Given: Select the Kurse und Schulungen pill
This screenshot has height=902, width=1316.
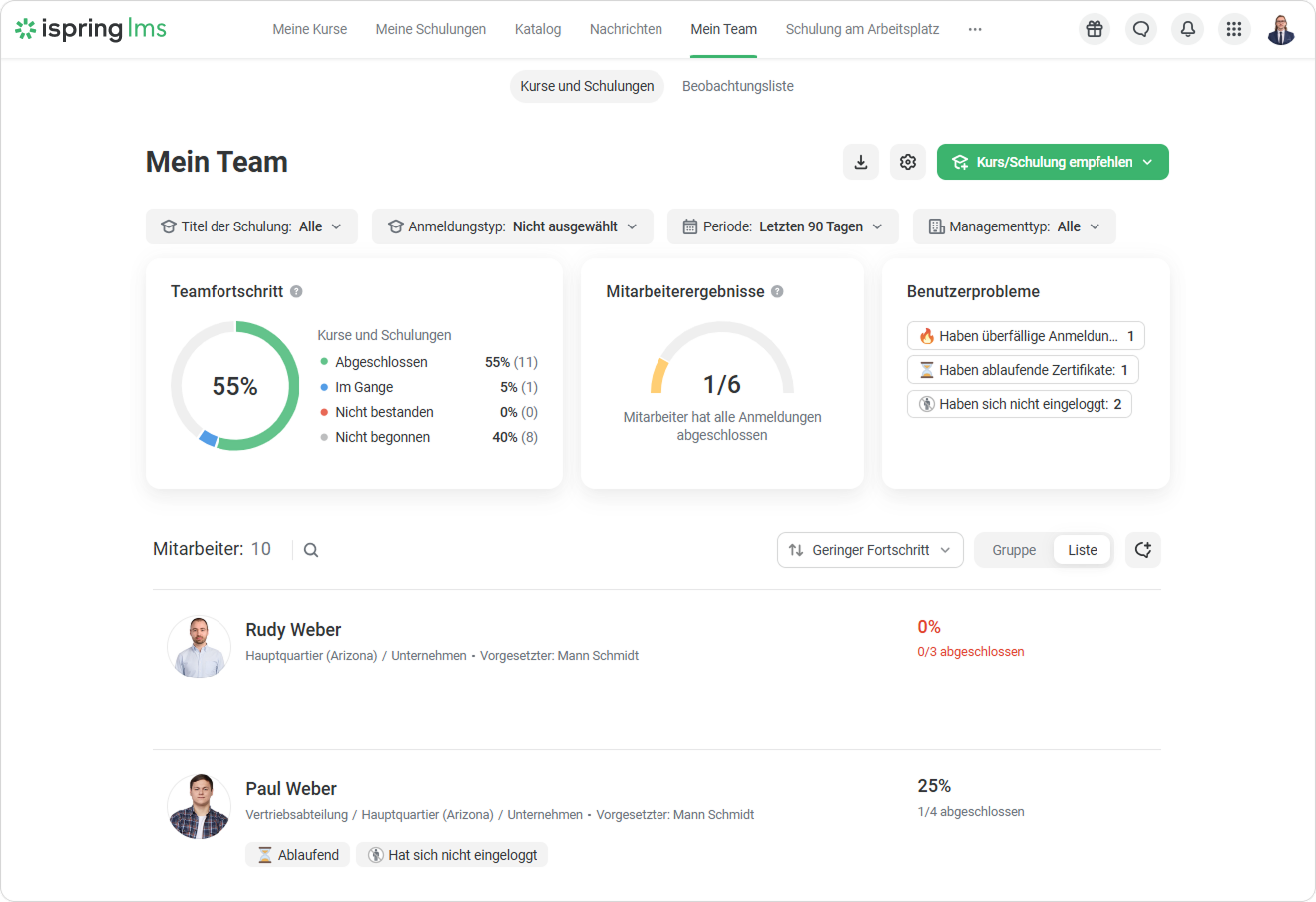Looking at the screenshot, I should point(587,86).
